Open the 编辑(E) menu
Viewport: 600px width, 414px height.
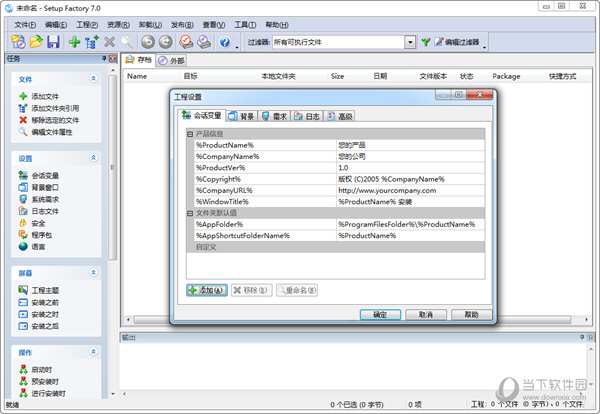tap(56, 25)
